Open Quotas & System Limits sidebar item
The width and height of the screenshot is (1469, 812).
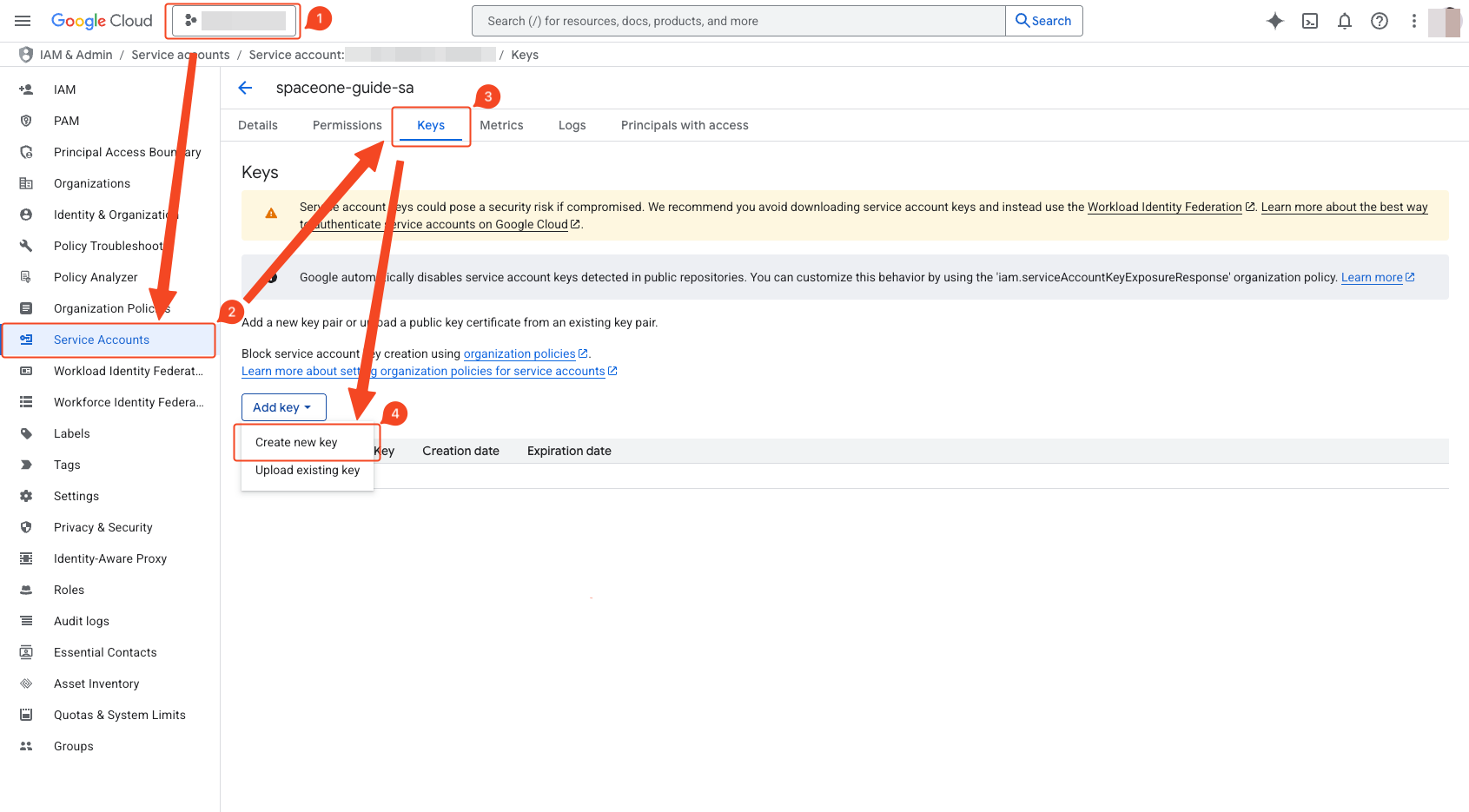click(110, 715)
